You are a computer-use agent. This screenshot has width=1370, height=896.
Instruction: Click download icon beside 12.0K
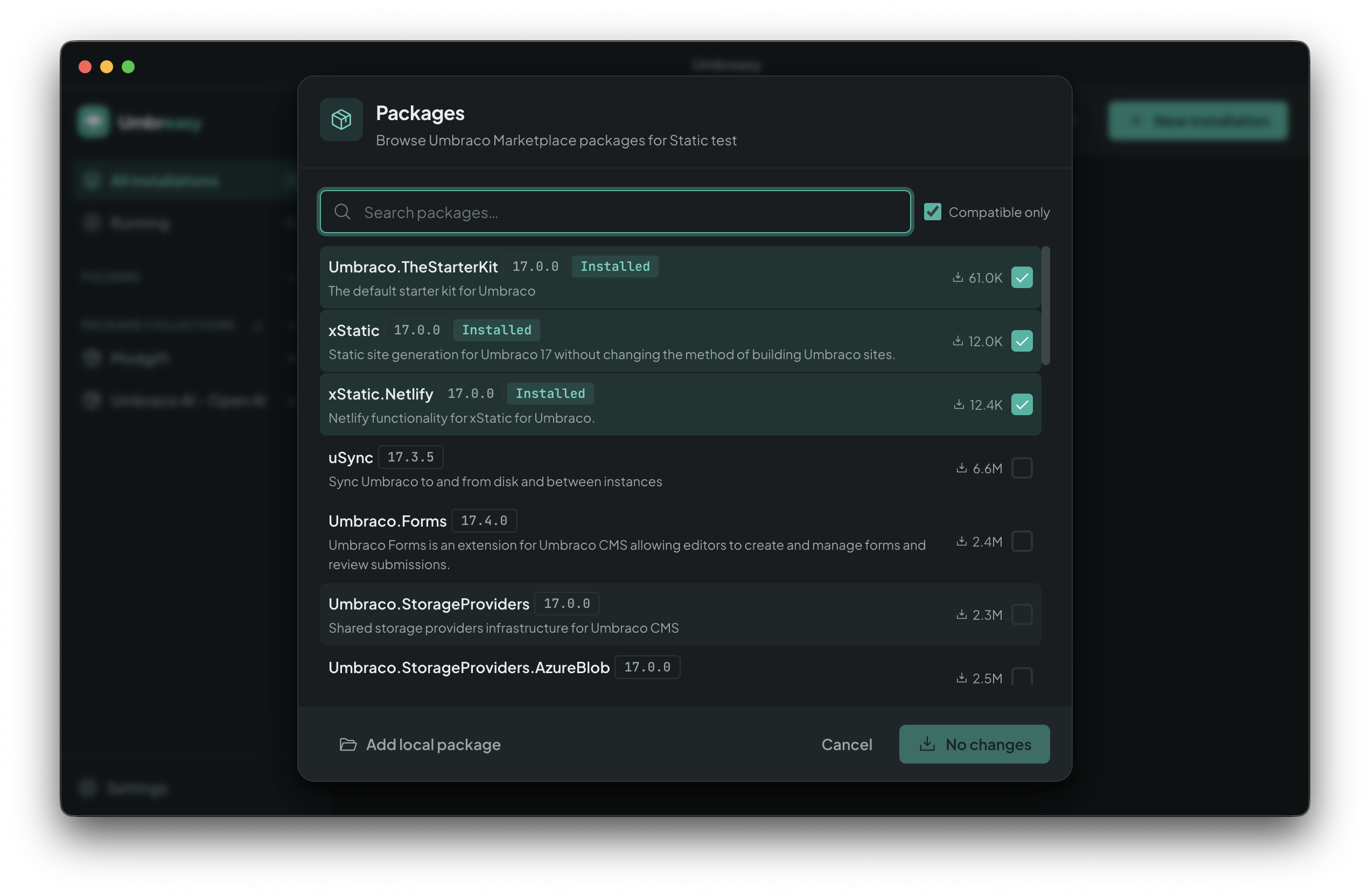click(958, 341)
